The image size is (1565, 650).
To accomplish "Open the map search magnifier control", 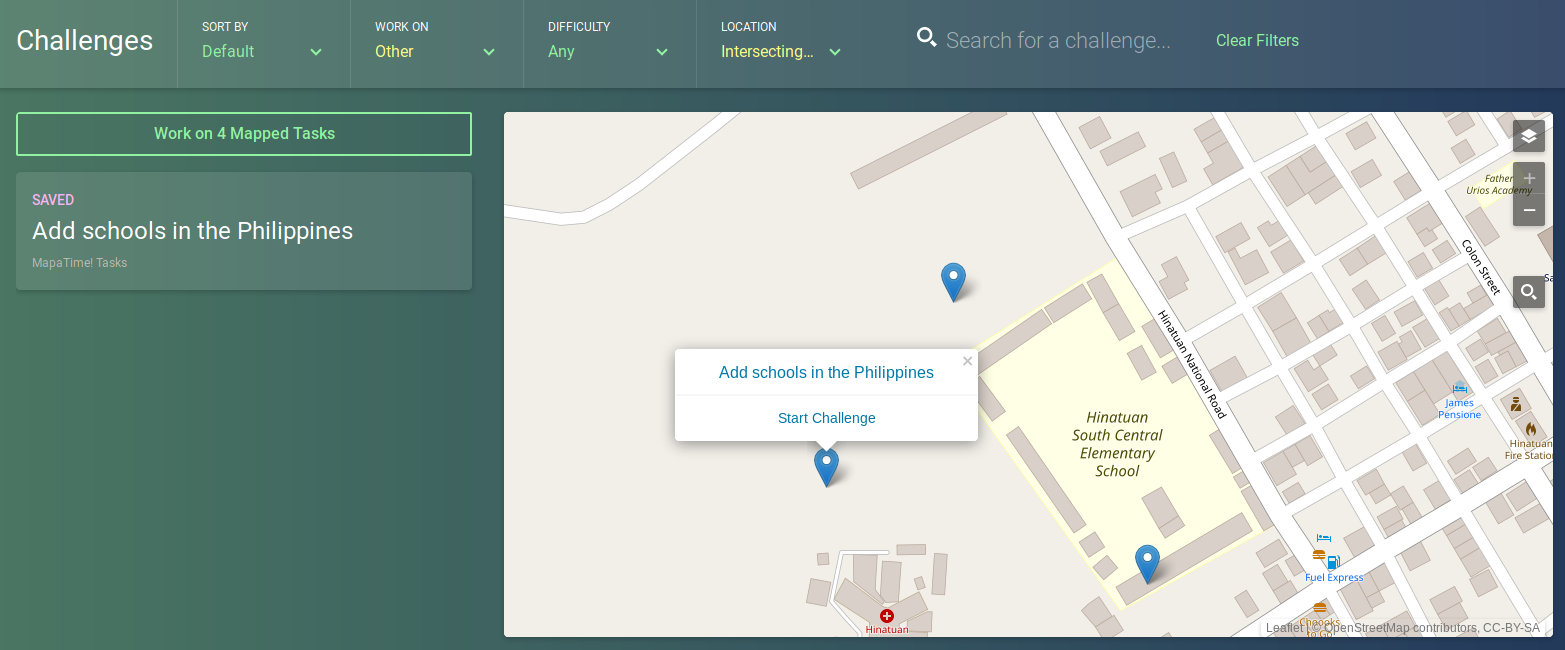I will pos(1528,292).
